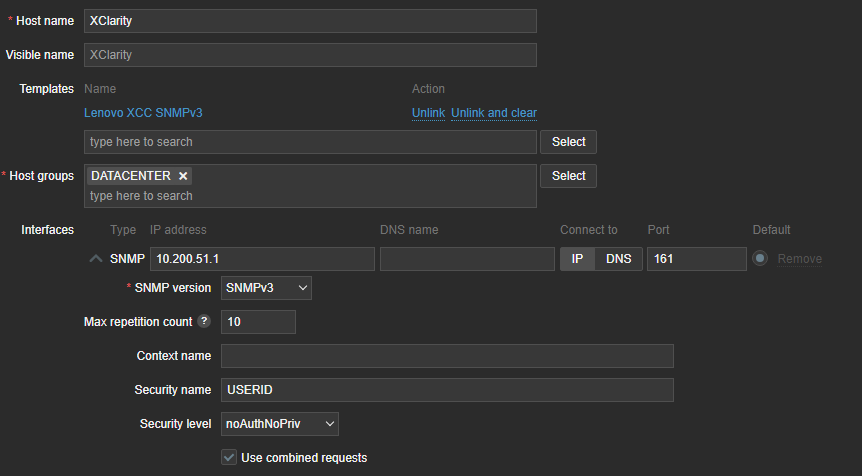Open the SNMP version dropdown

(x=266, y=288)
